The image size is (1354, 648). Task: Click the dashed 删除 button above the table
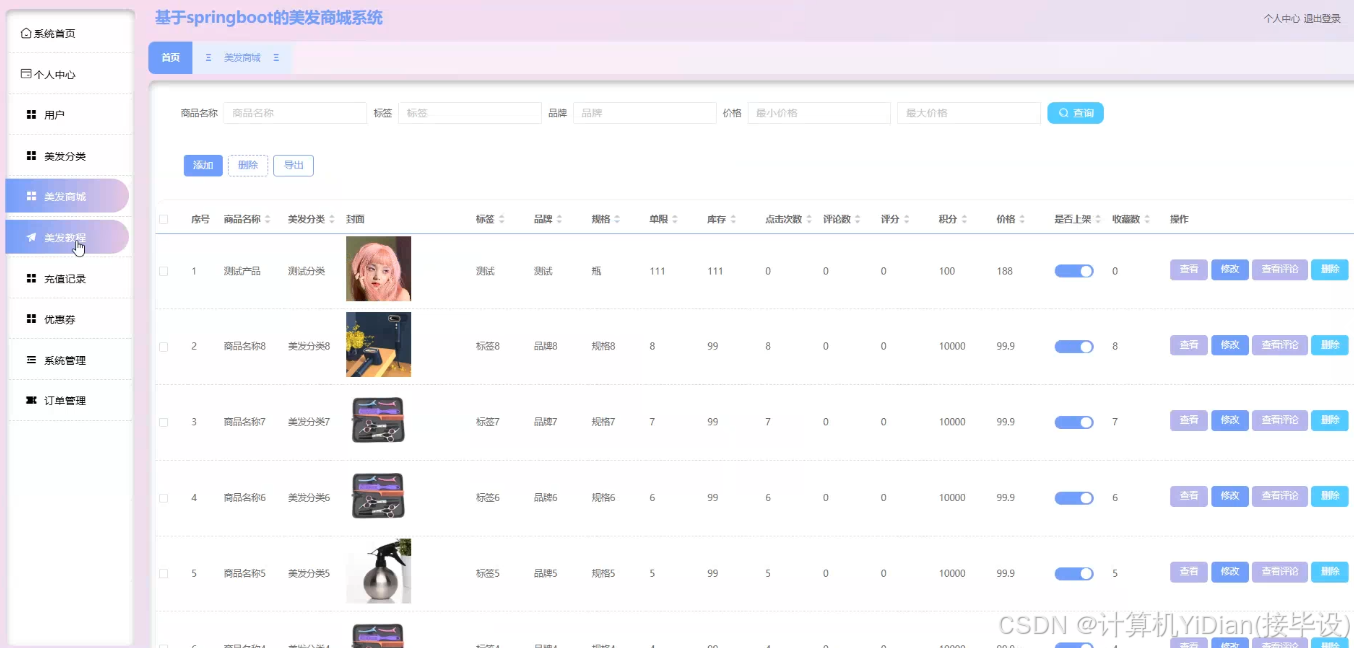248,165
